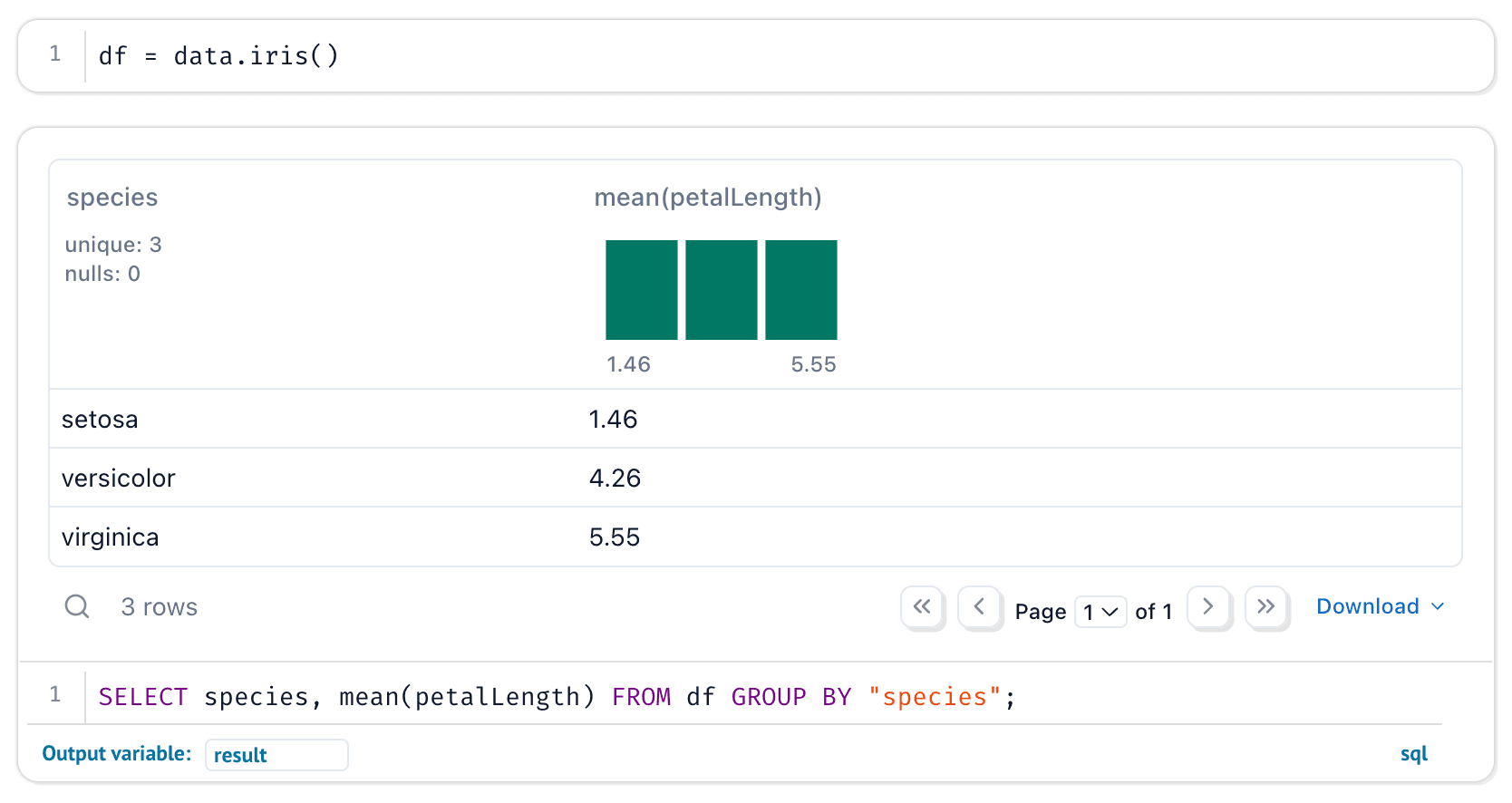
Task: Click the 4.26 mean value cell
Action: [x=615, y=479]
